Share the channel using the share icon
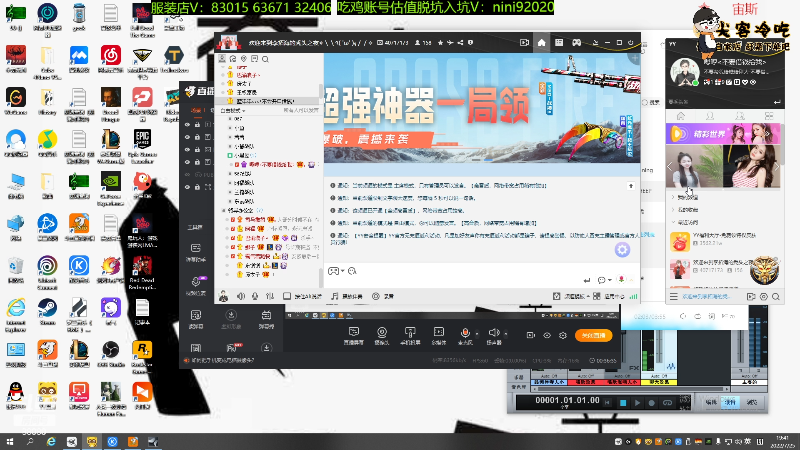This screenshot has width=800, height=450. click(460, 43)
